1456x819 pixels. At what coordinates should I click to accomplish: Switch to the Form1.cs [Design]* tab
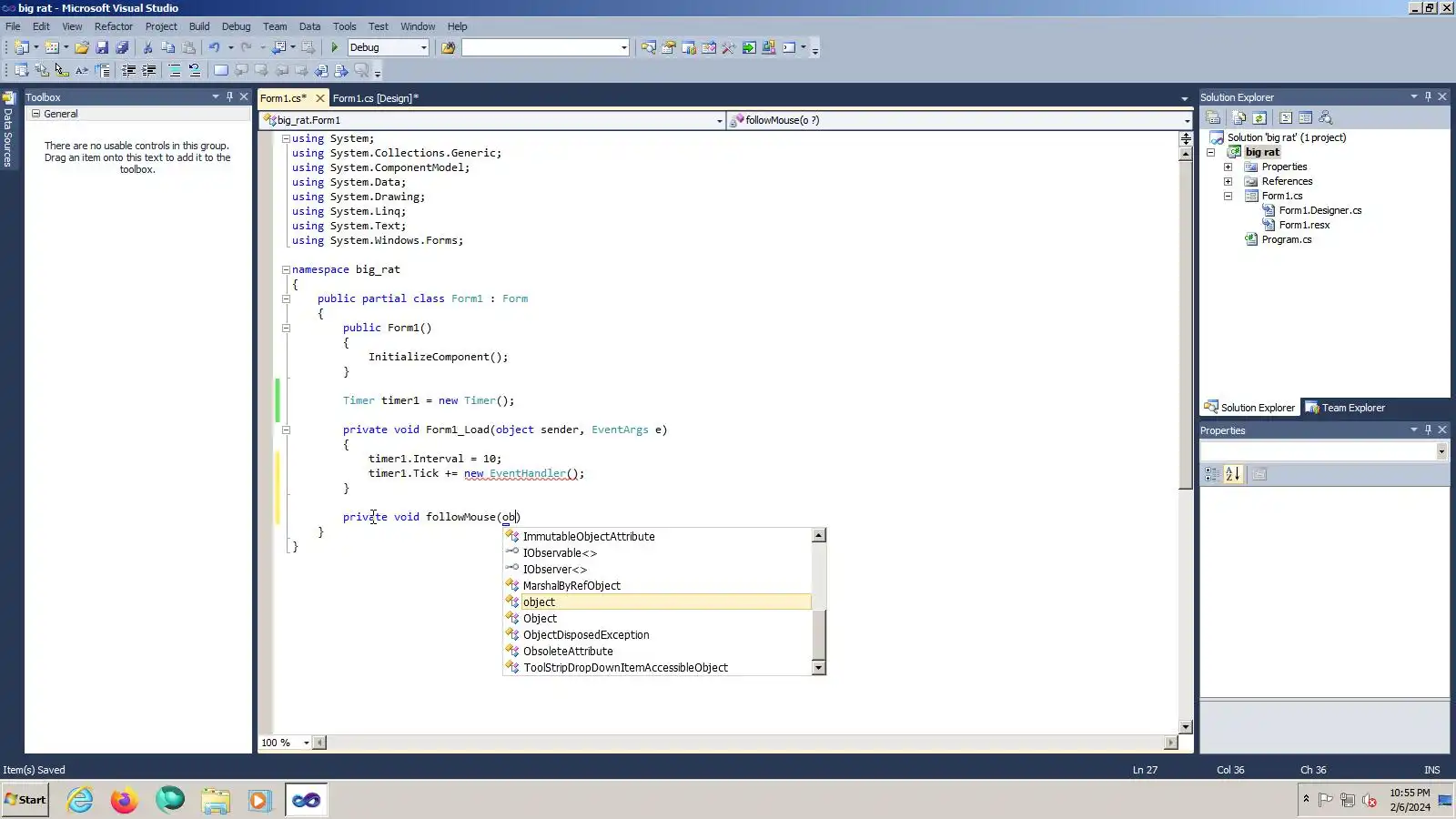(x=376, y=98)
